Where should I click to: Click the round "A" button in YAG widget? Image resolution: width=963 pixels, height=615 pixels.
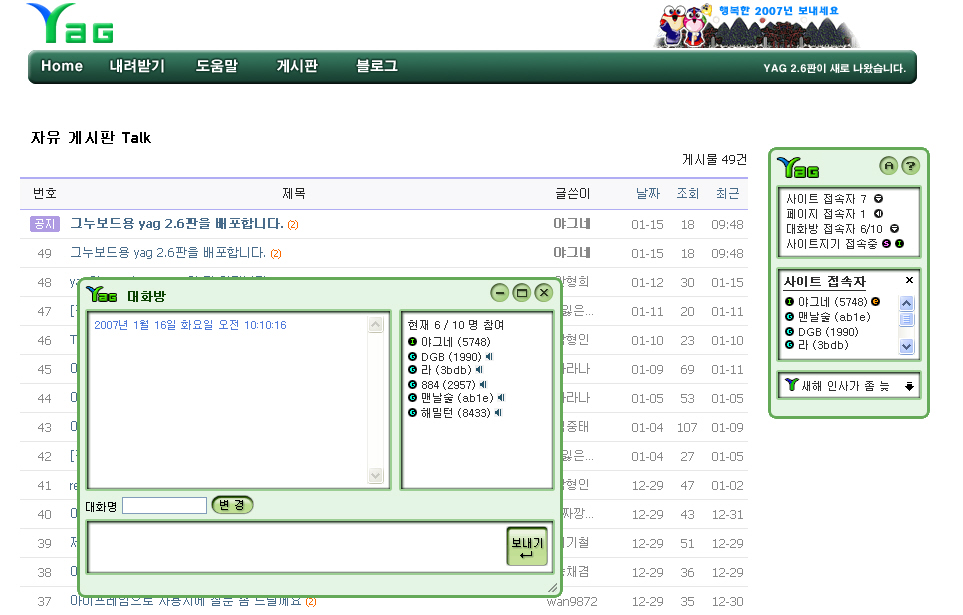click(887, 165)
